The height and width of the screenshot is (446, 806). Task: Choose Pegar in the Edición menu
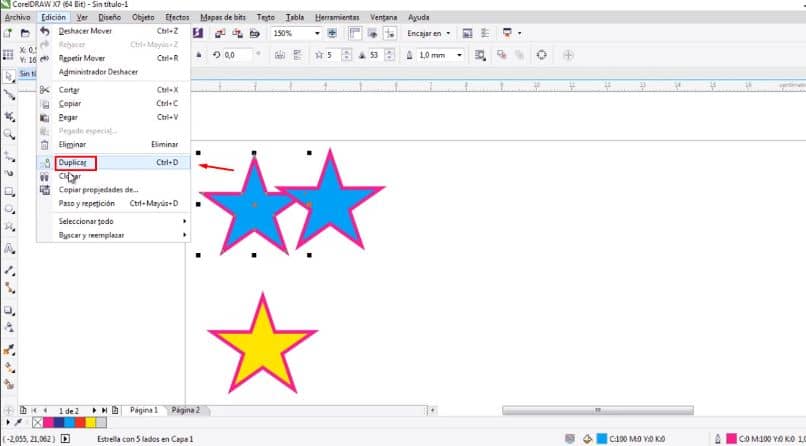point(114,117)
